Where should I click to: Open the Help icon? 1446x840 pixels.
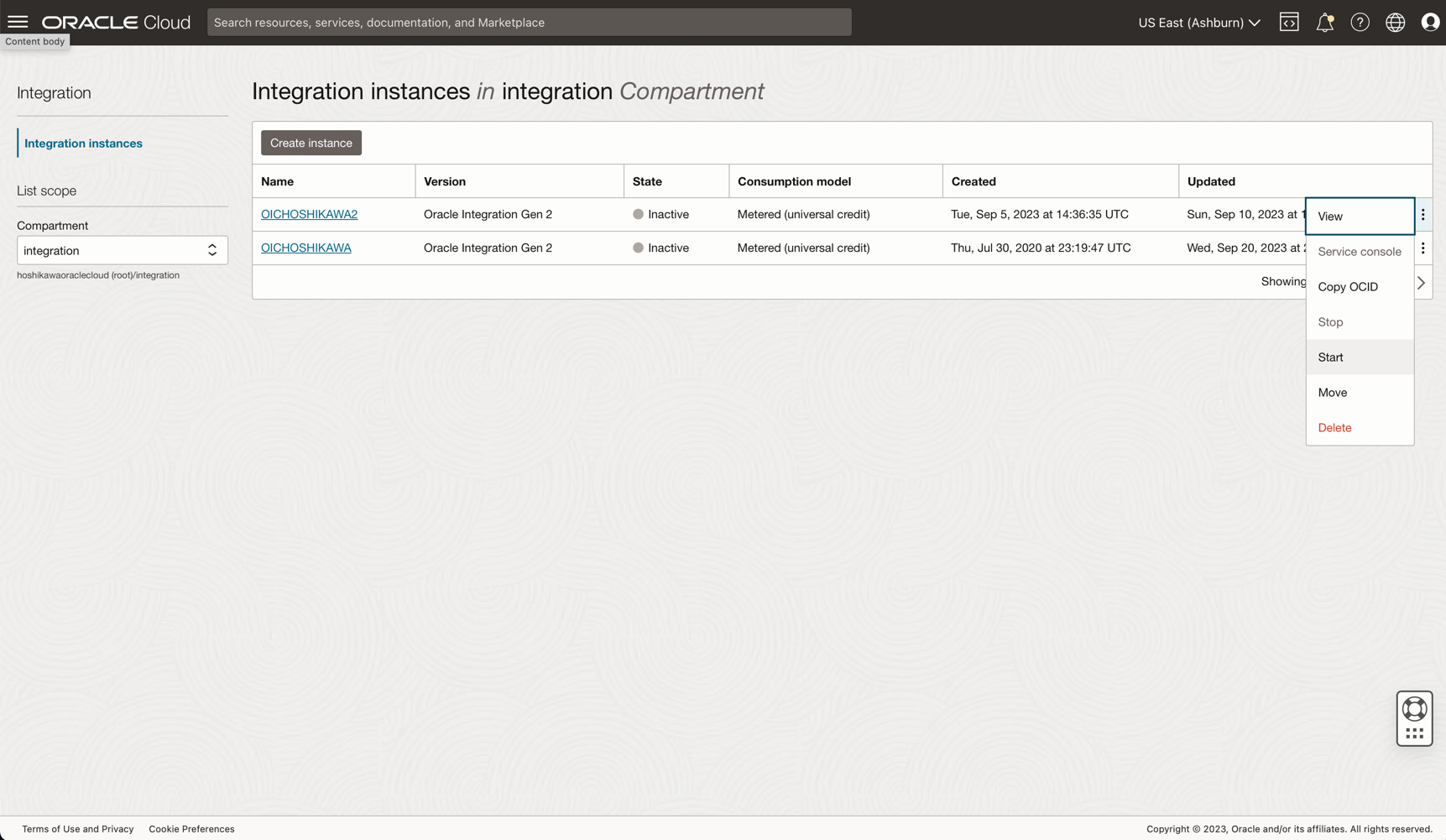(x=1360, y=22)
